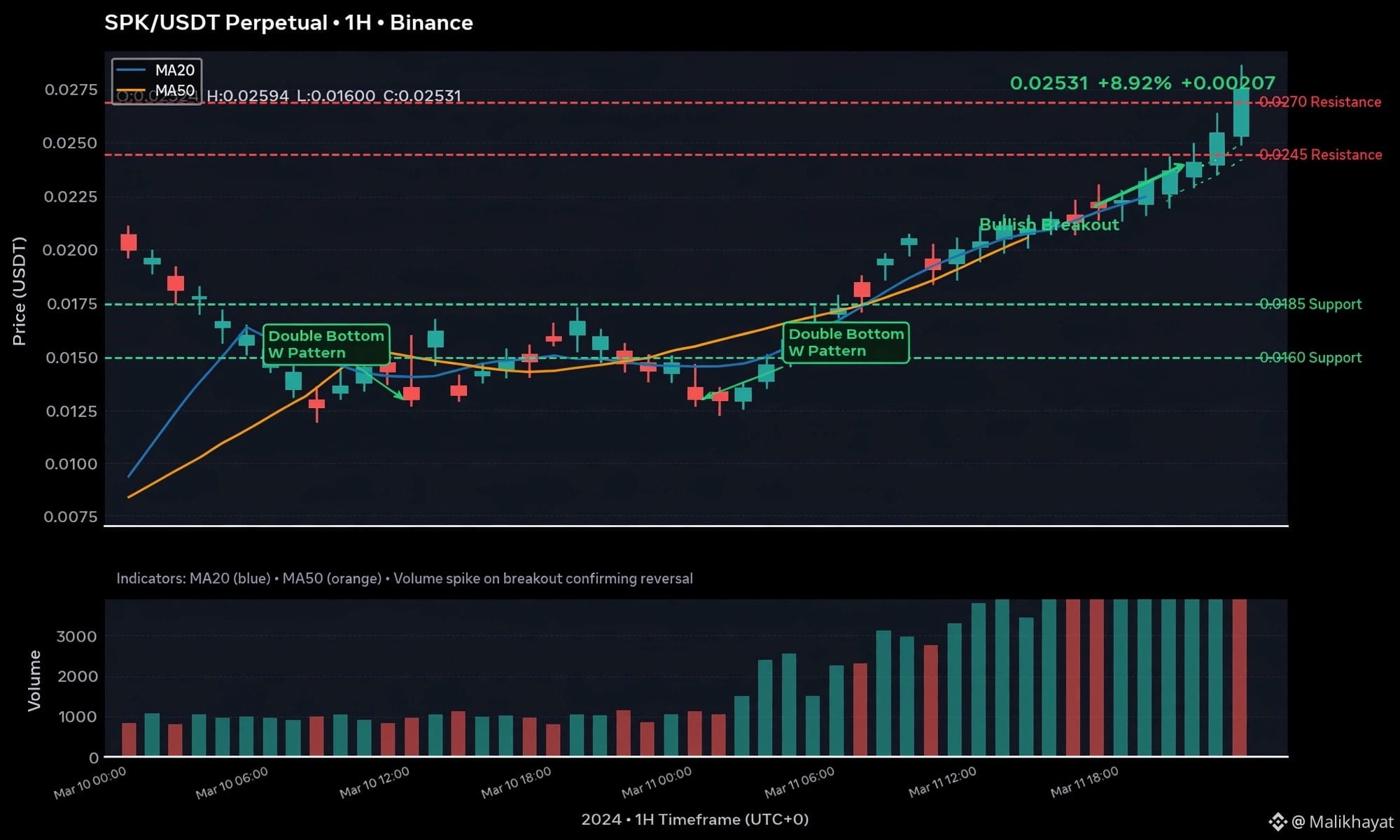
Task: Click the Mar 11 12:00 time label
Action: (x=942, y=783)
